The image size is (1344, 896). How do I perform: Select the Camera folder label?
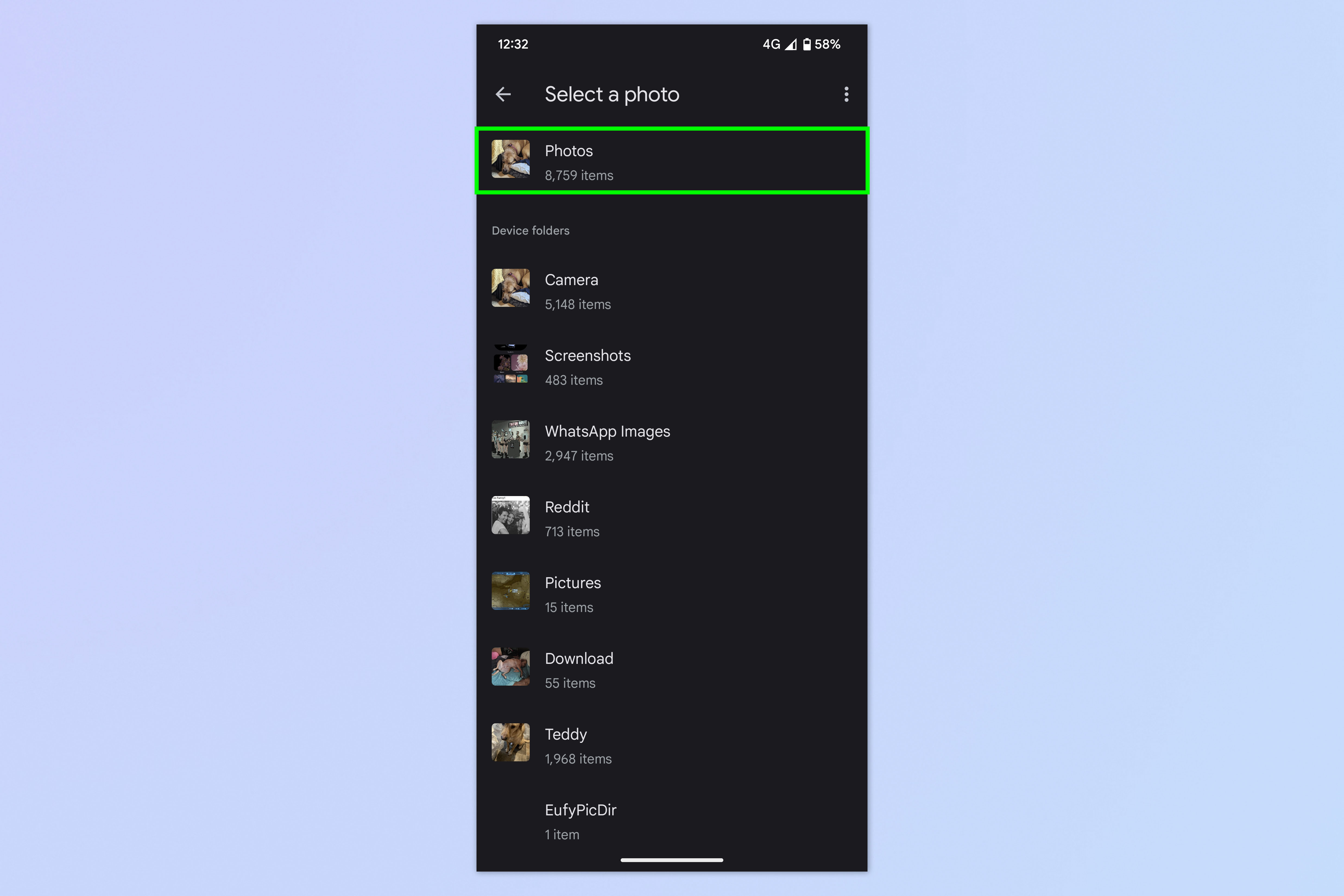pos(572,280)
